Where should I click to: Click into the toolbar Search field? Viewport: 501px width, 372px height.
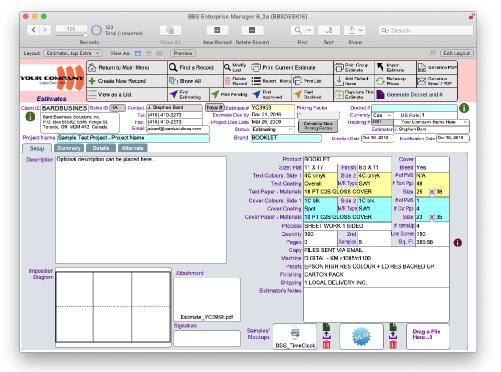pyautogui.click(x=426, y=30)
